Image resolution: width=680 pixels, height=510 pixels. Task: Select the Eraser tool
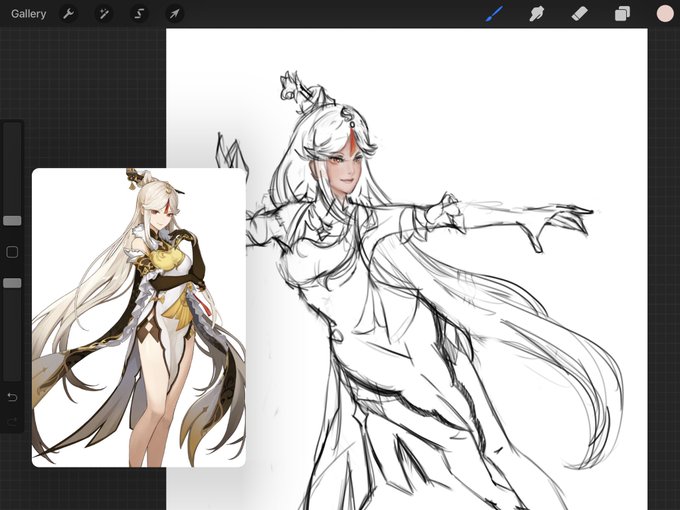click(x=580, y=14)
